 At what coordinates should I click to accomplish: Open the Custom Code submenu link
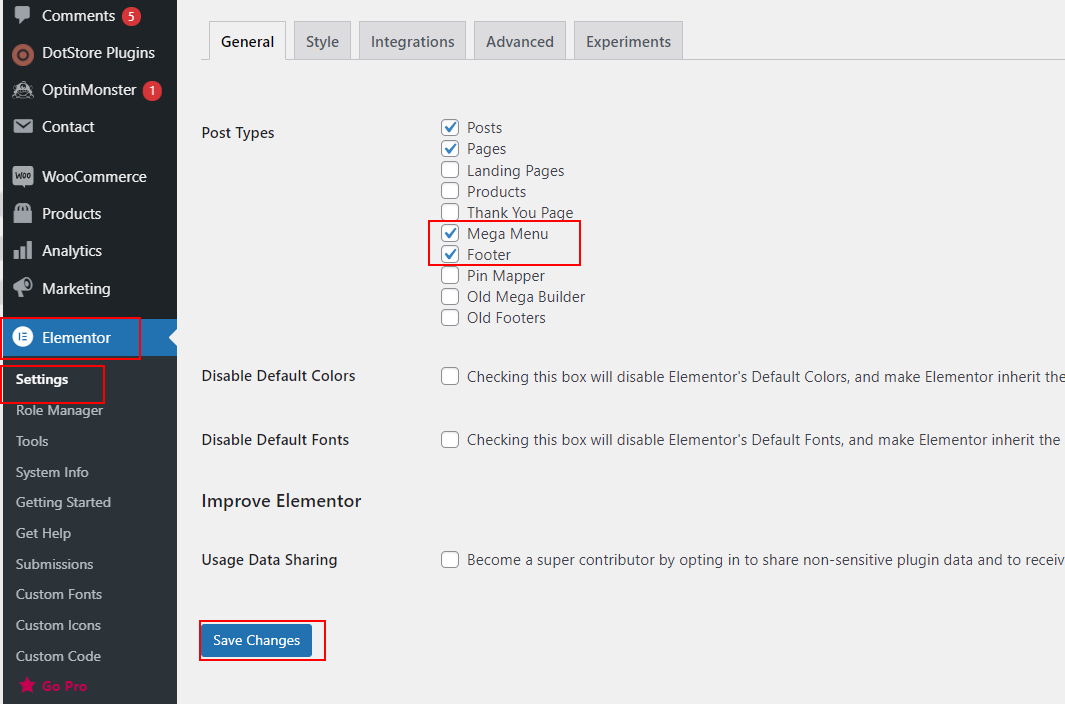click(x=58, y=656)
